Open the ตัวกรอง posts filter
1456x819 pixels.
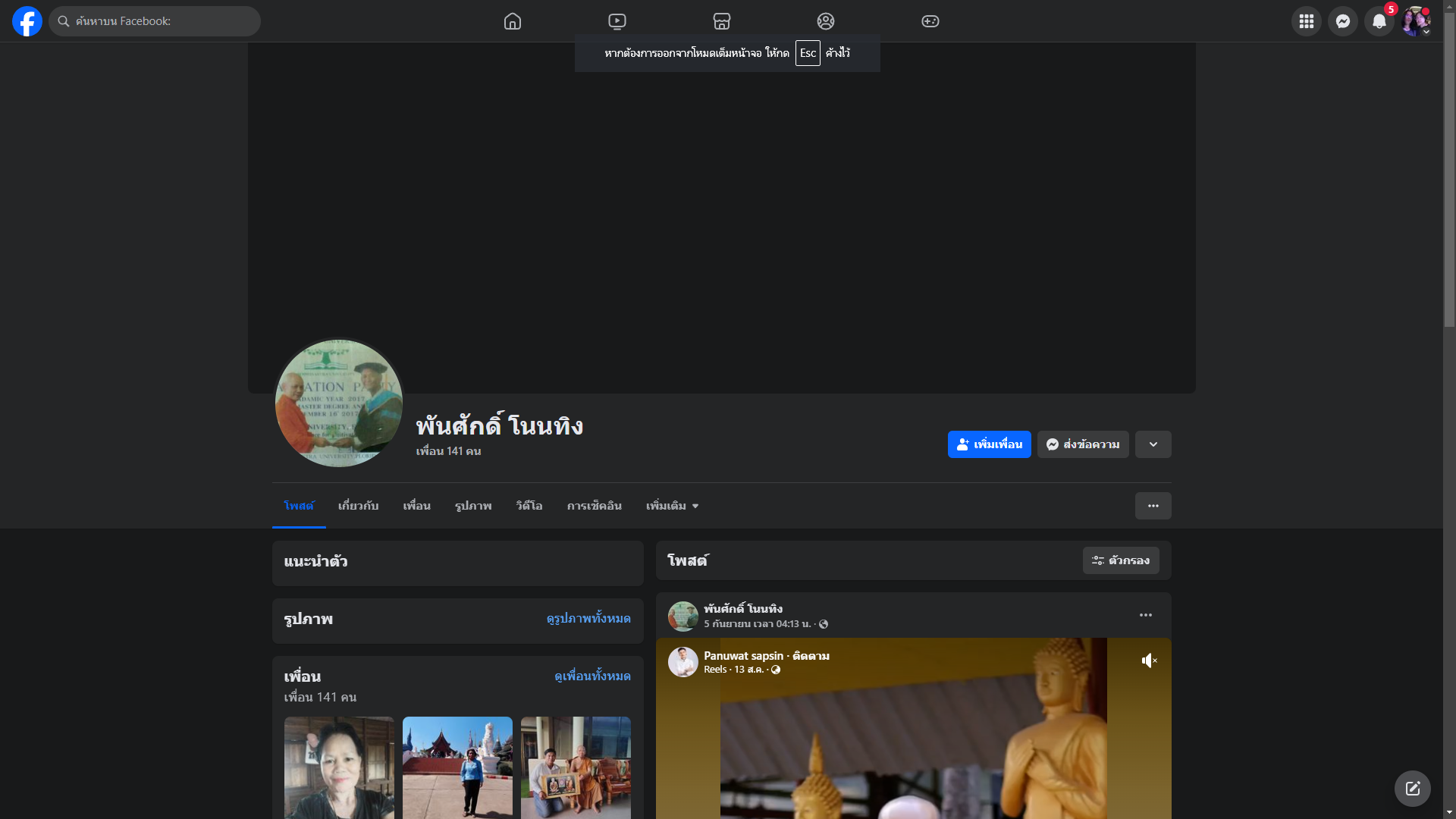(x=1121, y=560)
